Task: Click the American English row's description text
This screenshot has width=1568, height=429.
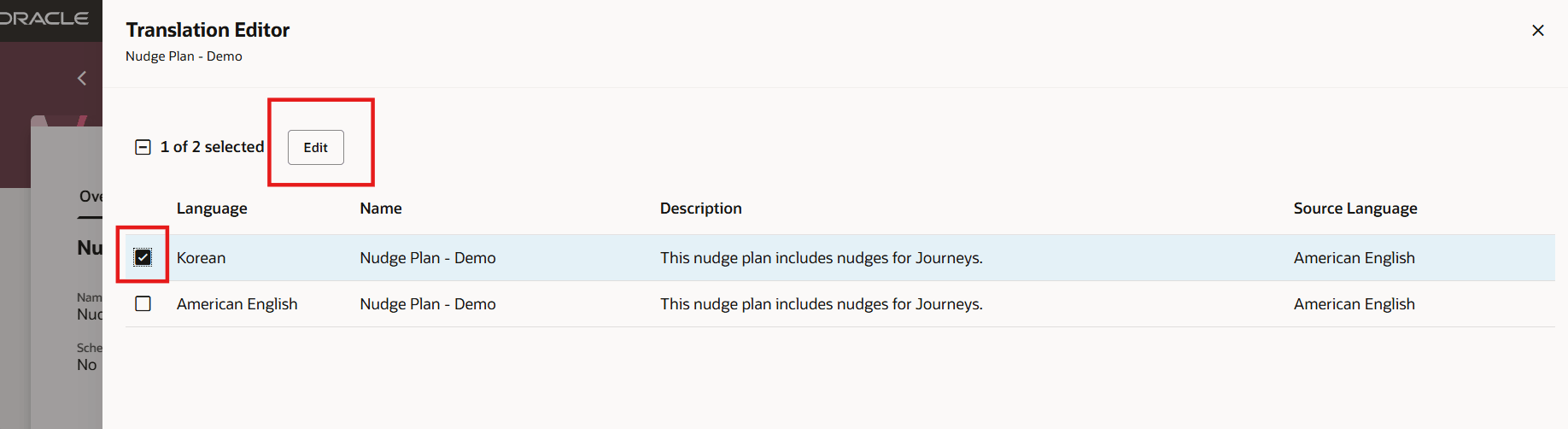Action: coord(821,304)
